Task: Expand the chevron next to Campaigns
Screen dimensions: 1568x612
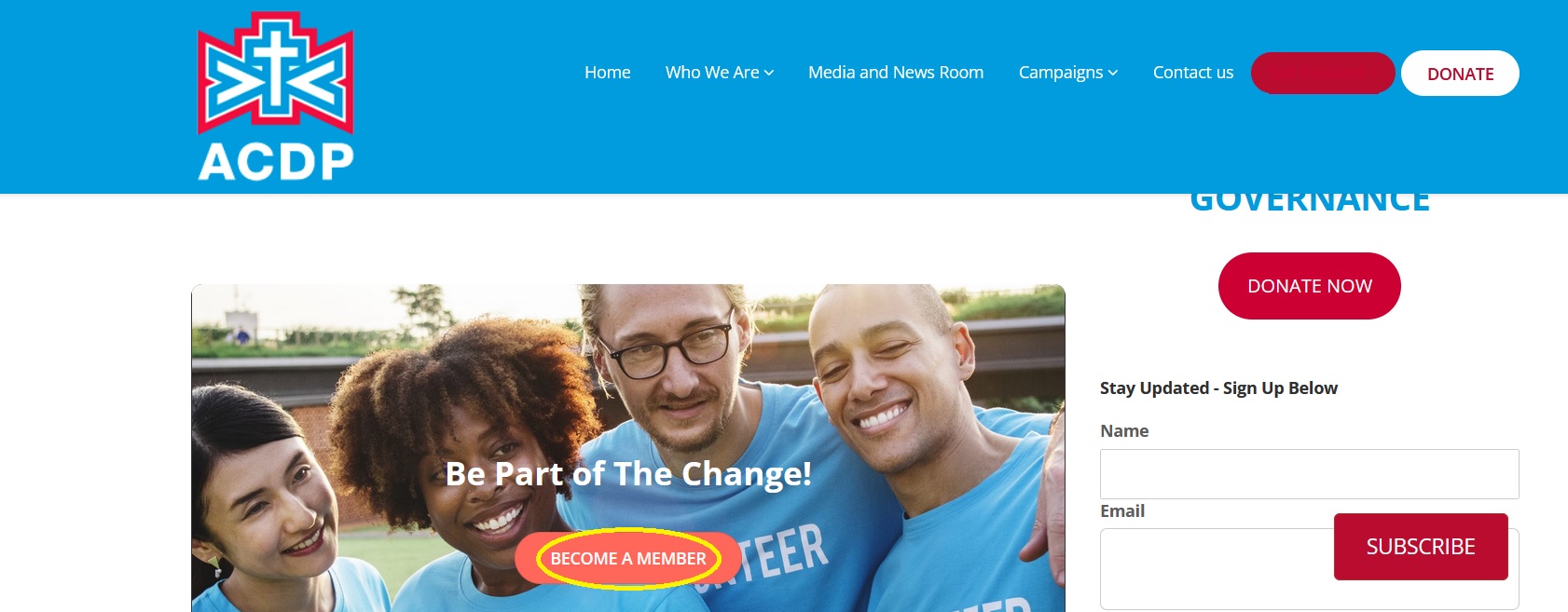Action: tap(1113, 74)
